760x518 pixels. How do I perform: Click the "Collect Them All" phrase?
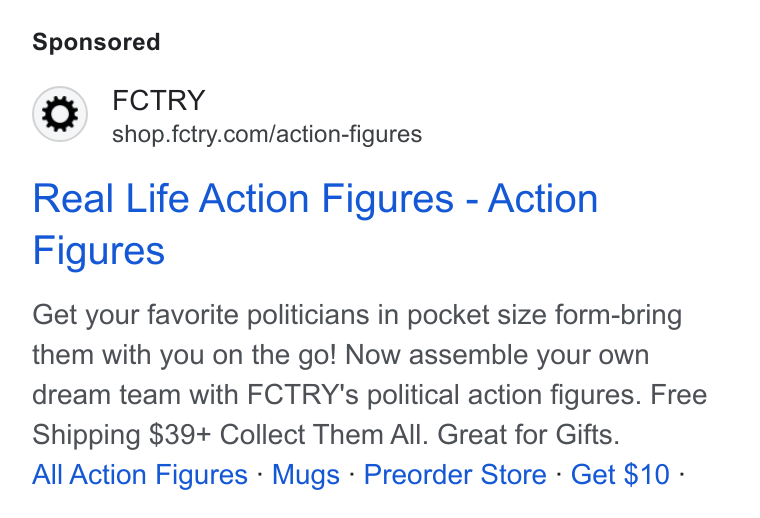click(x=324, y=434)
